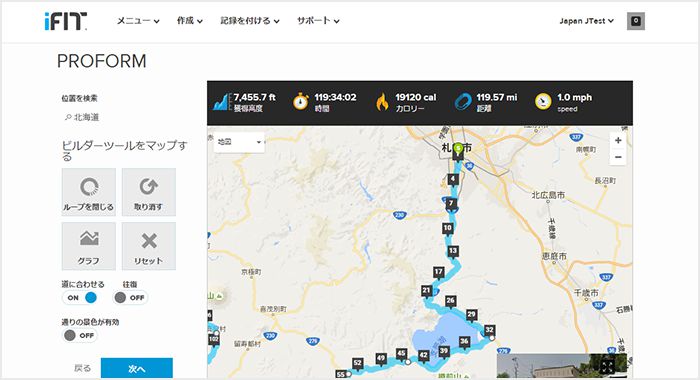Viewport: 700px width, 380px height.
Task: Click the Undo (取り消す) arrow icon
Action: pos(148,187)
